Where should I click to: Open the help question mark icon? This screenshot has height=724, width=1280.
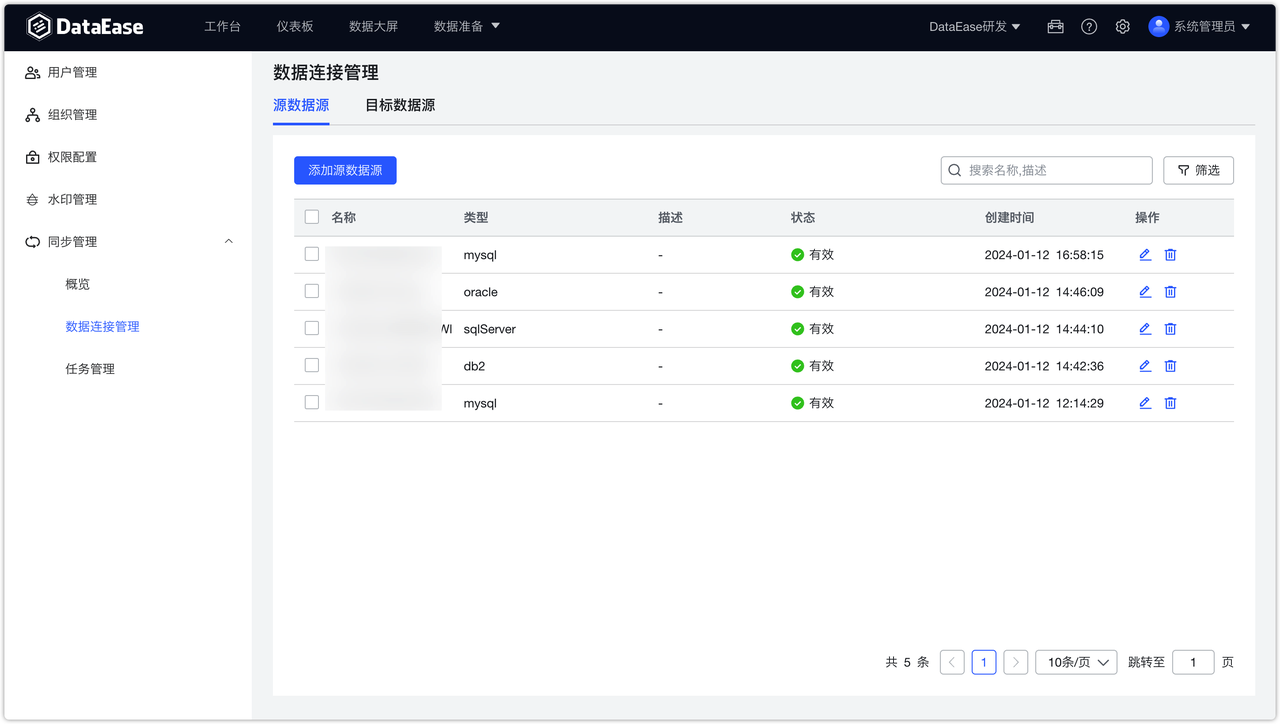click(x=1089, y=27)
